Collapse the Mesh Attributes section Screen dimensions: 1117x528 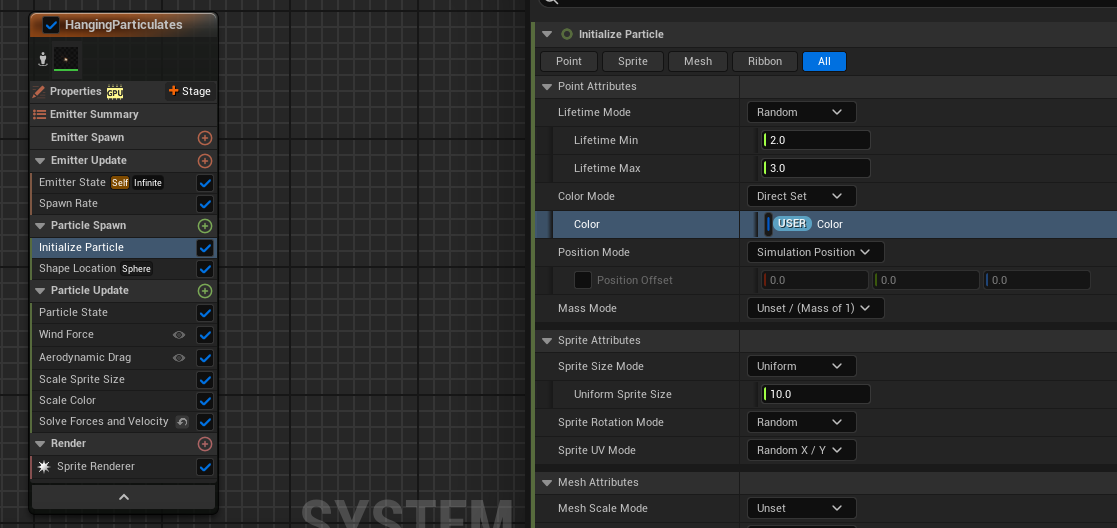[547, 482]
